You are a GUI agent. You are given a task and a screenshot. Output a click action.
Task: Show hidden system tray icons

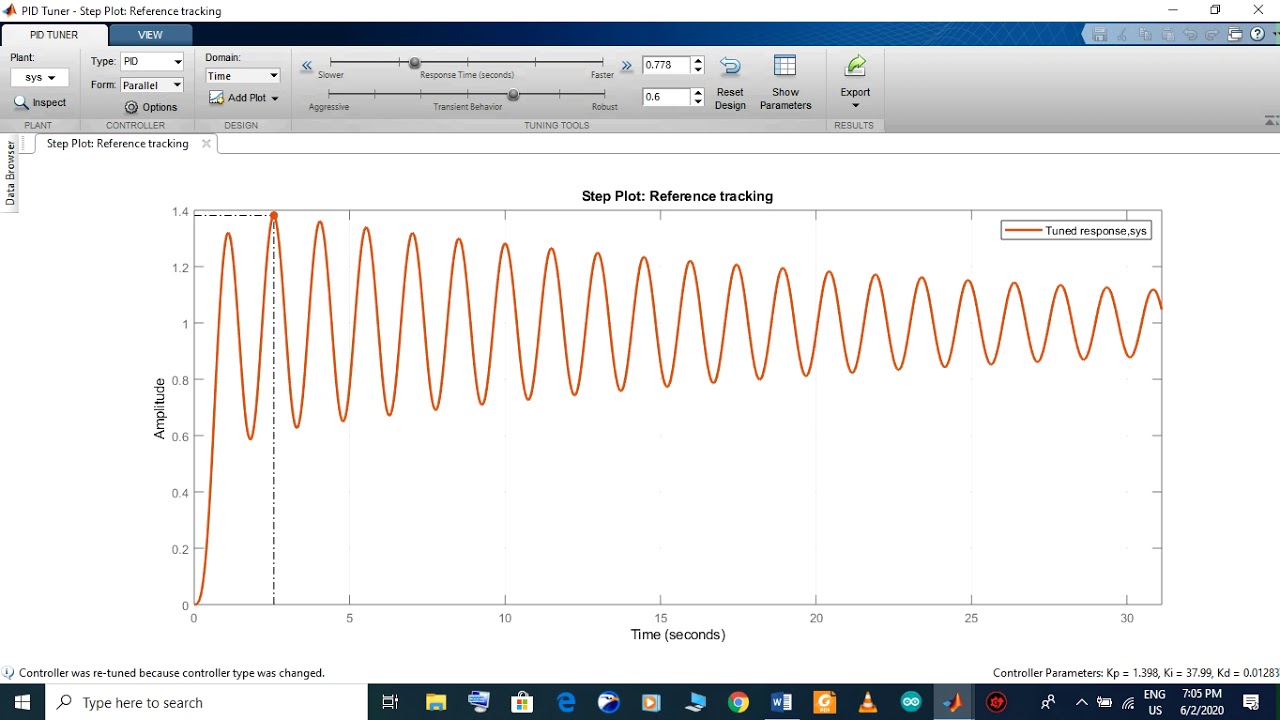tap(1081, 702)
